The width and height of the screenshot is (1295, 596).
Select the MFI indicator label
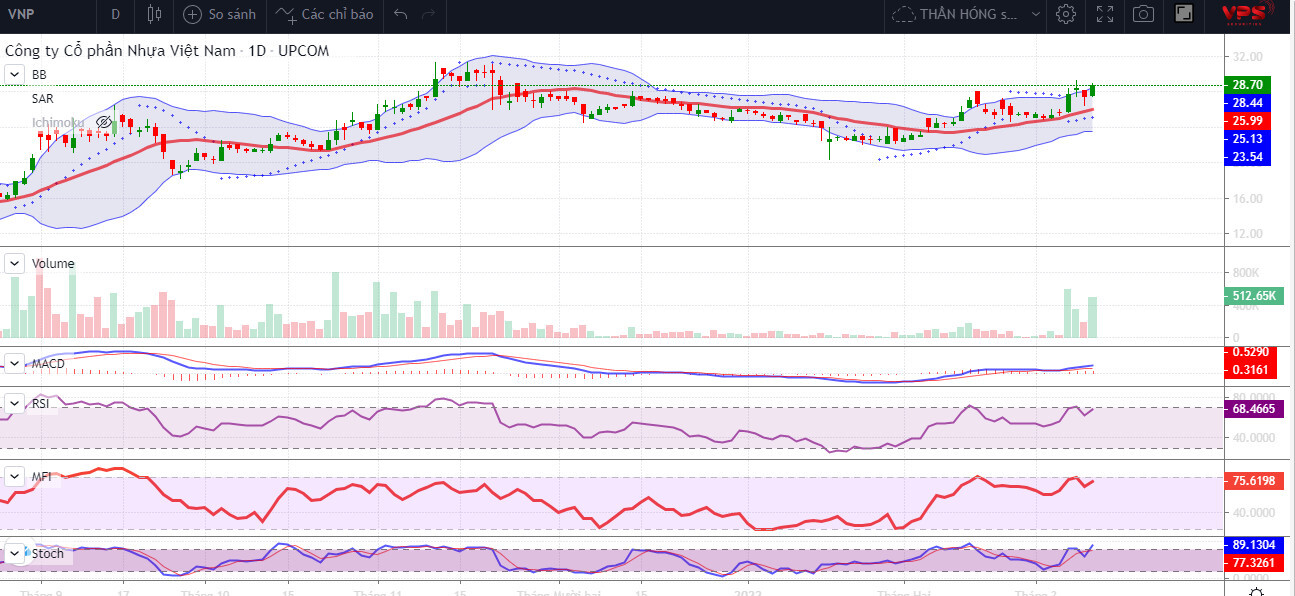(x=41, y=477)
